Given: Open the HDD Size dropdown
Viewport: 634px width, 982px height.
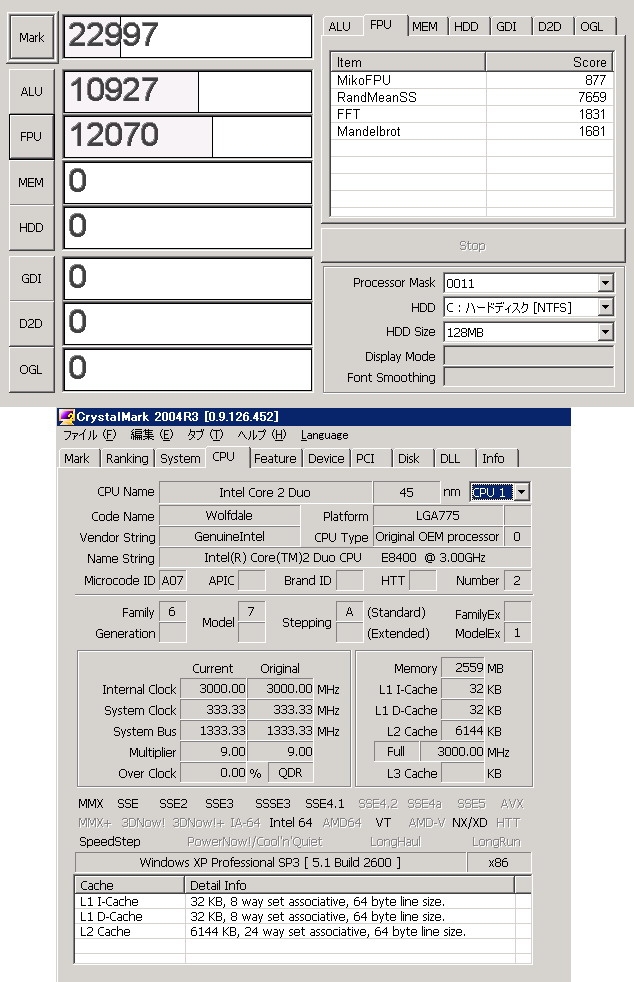Looking at the screenshot, I should (x=605, y=332).
